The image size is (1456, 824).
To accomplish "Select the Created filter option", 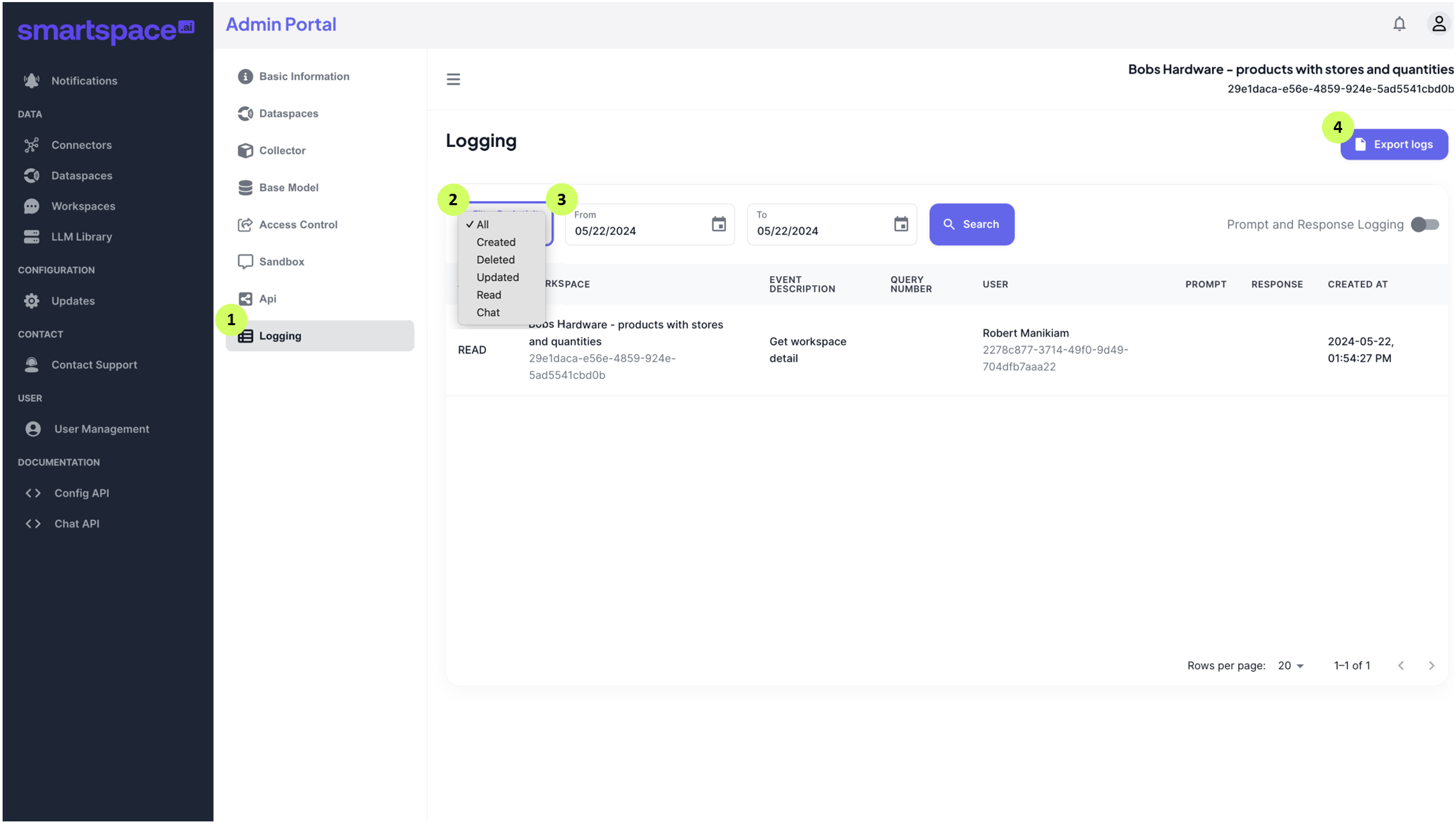I will click(x=495, y=242).
